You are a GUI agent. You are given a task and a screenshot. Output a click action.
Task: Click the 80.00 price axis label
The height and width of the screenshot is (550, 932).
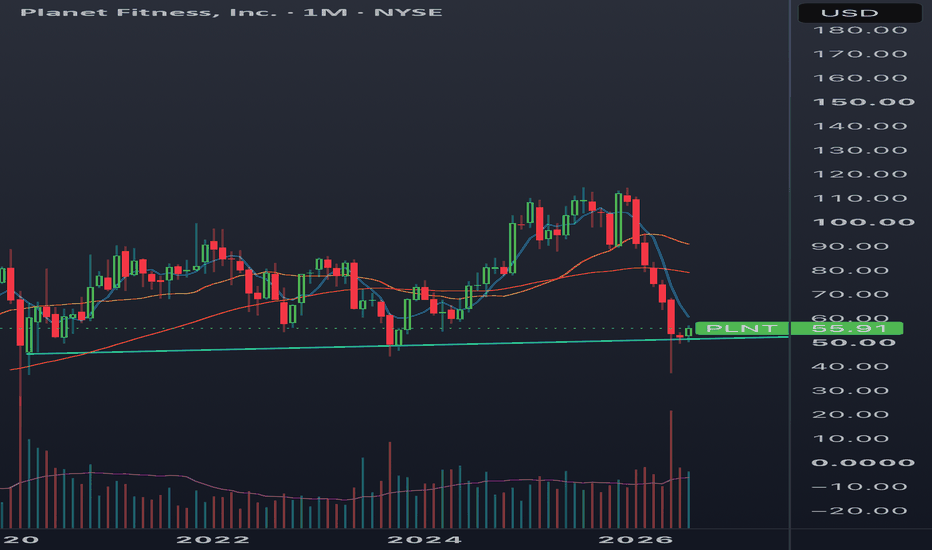(x=850, y=271)
